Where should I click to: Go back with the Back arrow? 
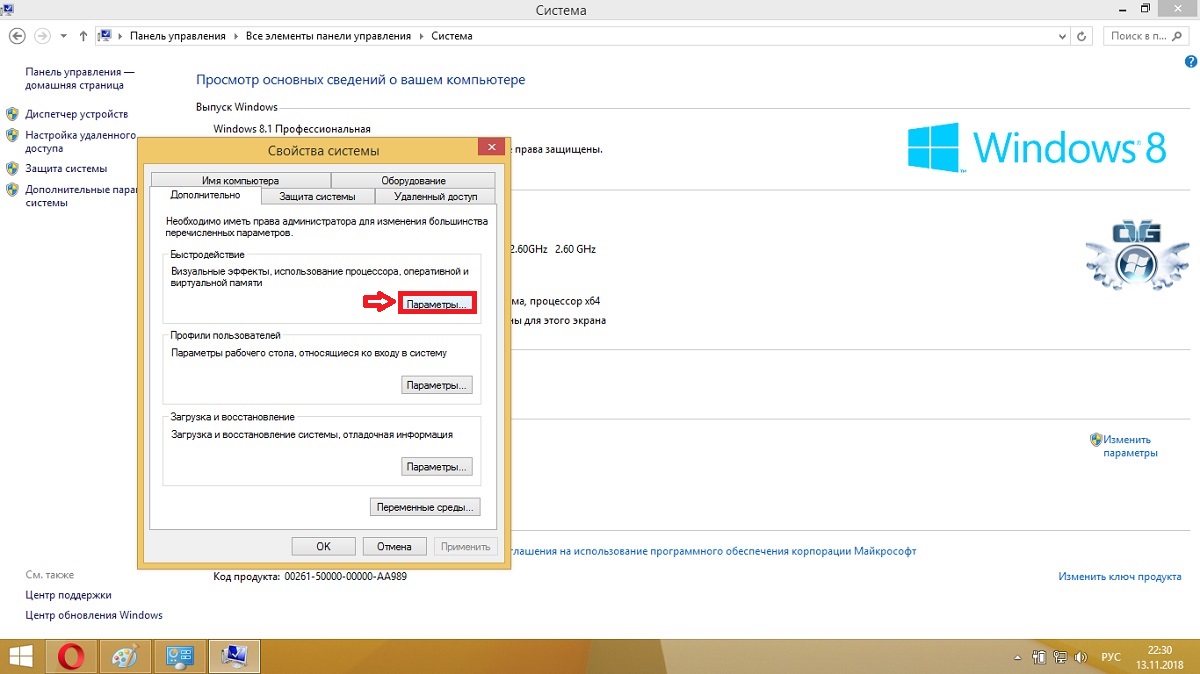17,35
